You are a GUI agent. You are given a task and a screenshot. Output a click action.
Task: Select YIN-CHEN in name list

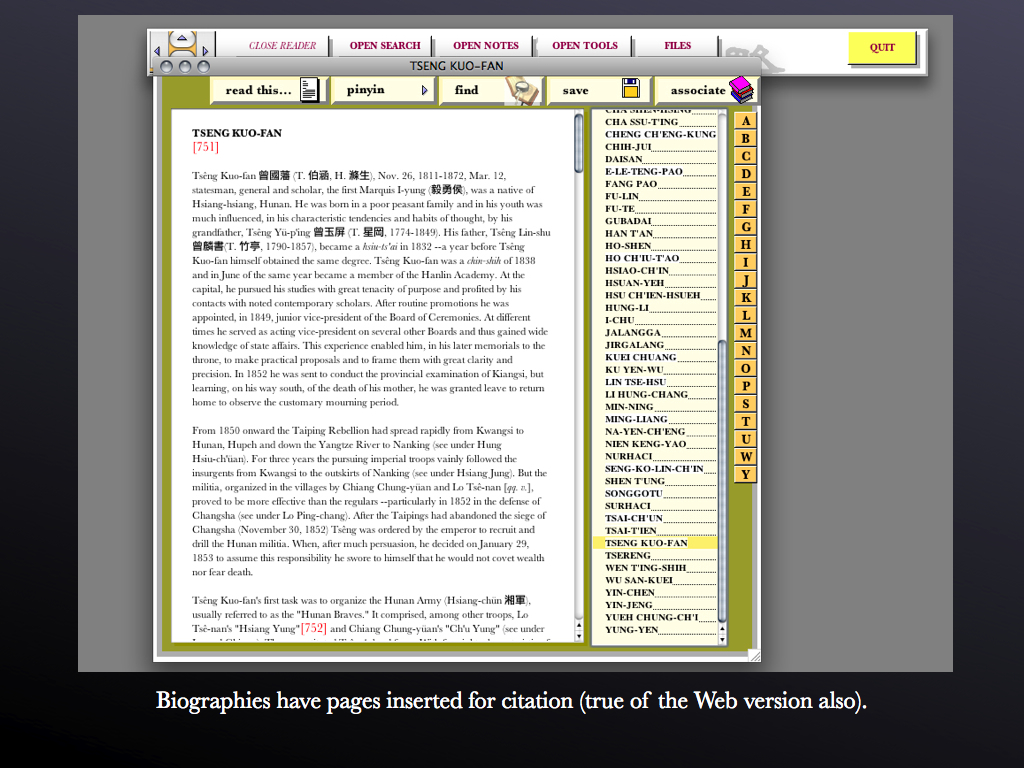click(x=630, y=592)
